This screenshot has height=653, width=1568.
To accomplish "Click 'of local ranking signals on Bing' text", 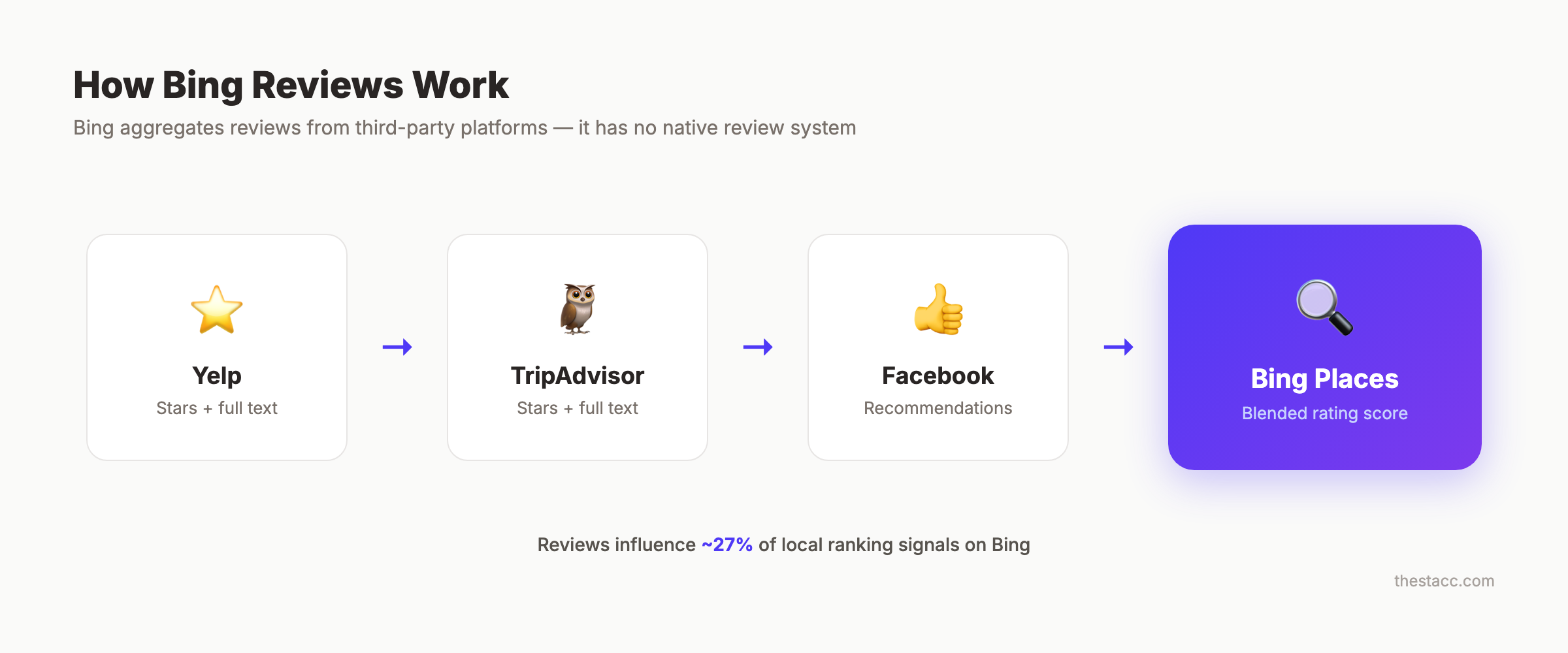I will coord(894,545).
